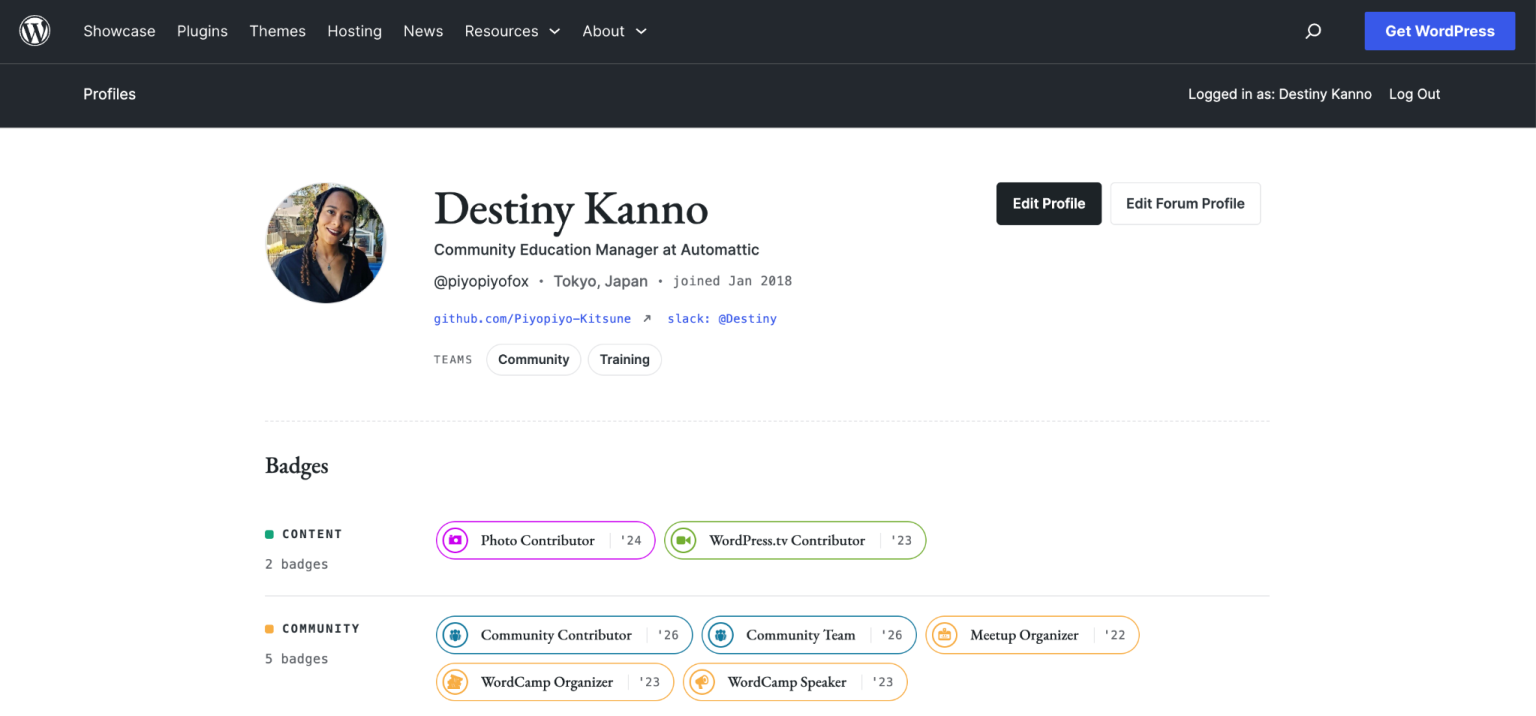
Task: Click the Photo Contributor badge label
Action: 537,540
